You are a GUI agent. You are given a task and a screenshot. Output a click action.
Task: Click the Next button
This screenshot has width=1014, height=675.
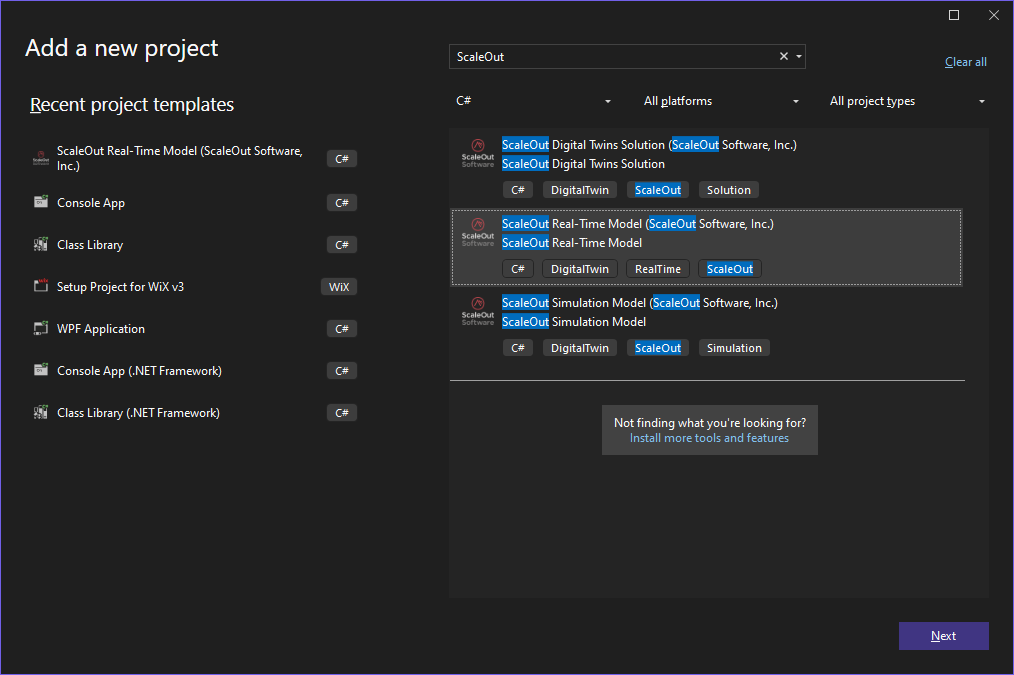pyautogui.click(x=944, y=636)
